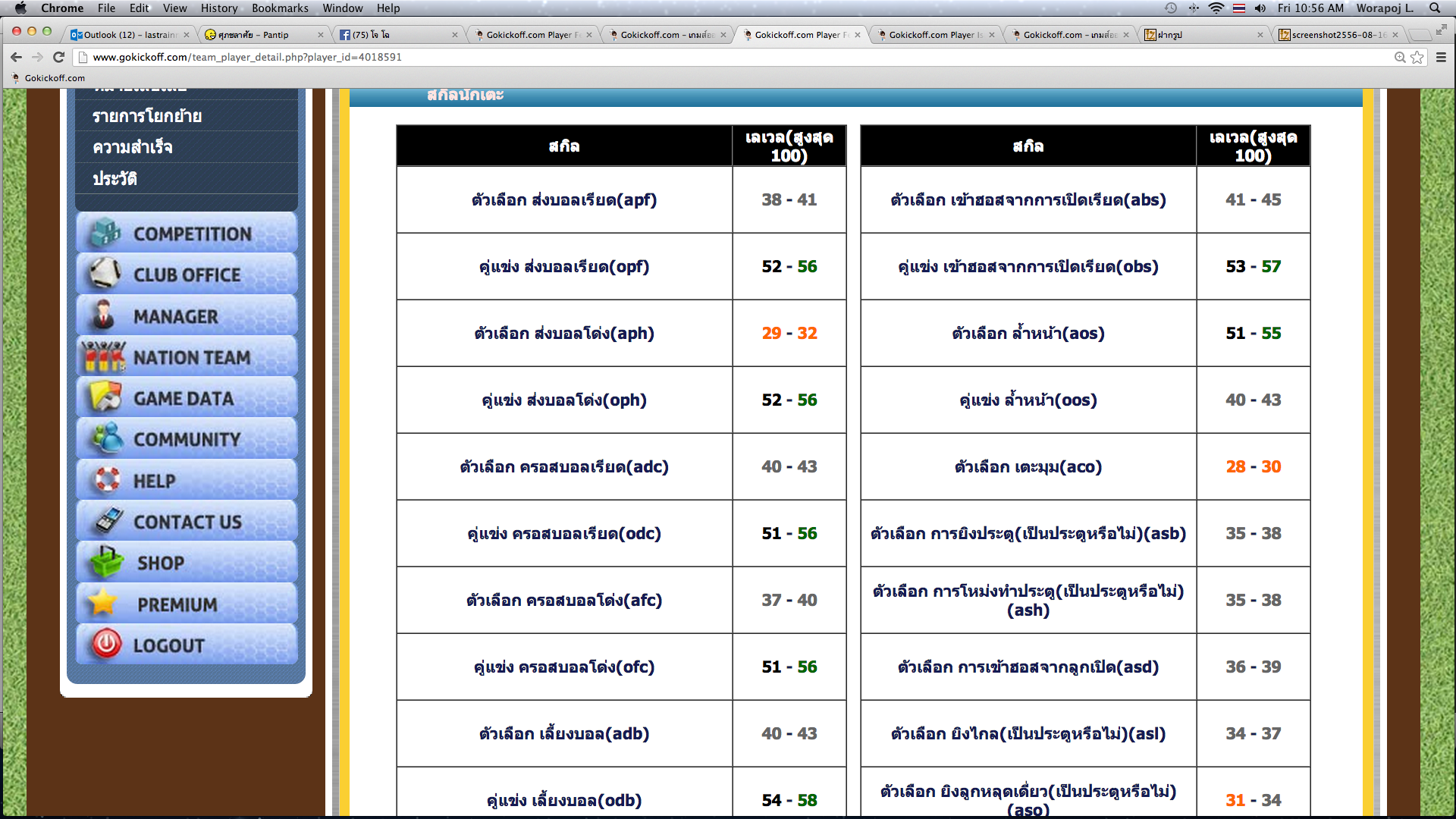This screenshot has width=1456, height=819.
Task: Bookmark page with star icon
Action: pos(1417,58)
